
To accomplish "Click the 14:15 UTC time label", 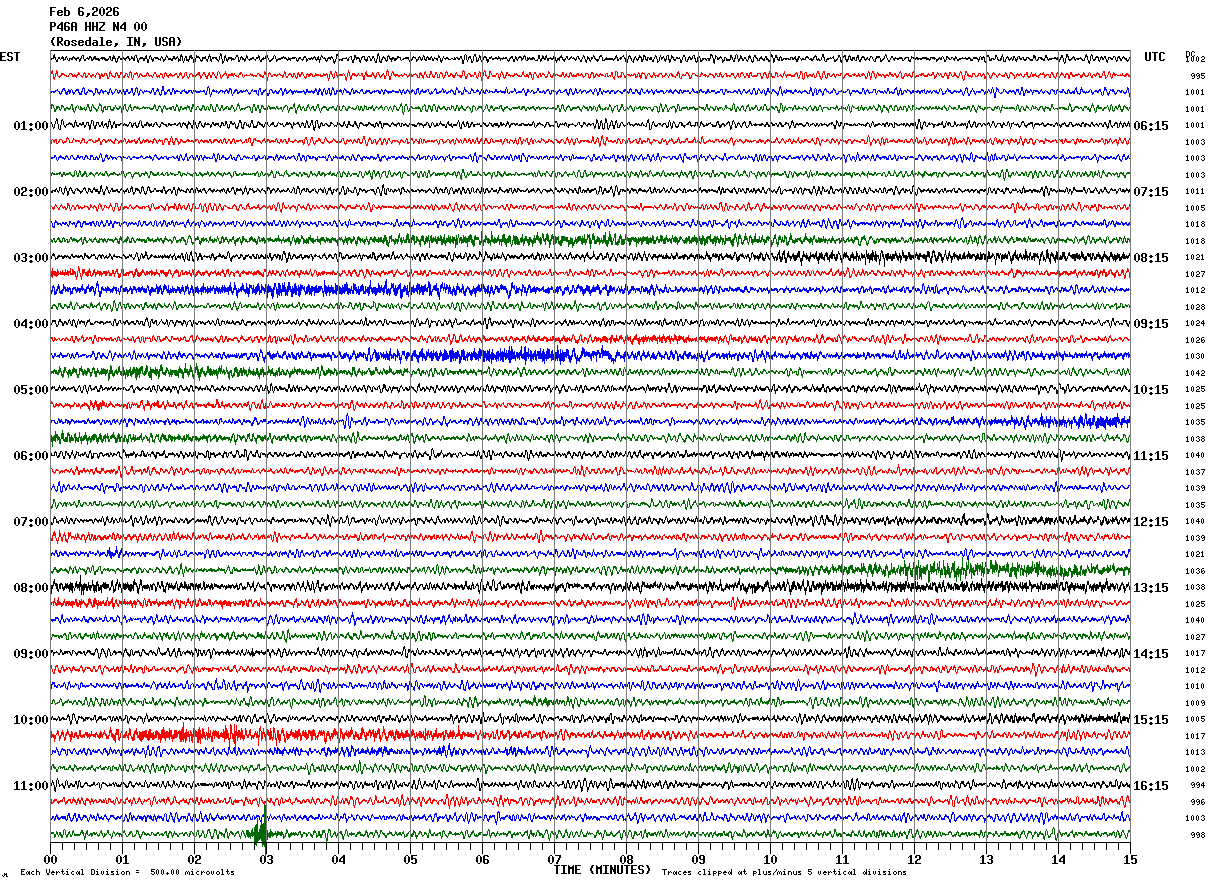I will [x=1152, y=654].
